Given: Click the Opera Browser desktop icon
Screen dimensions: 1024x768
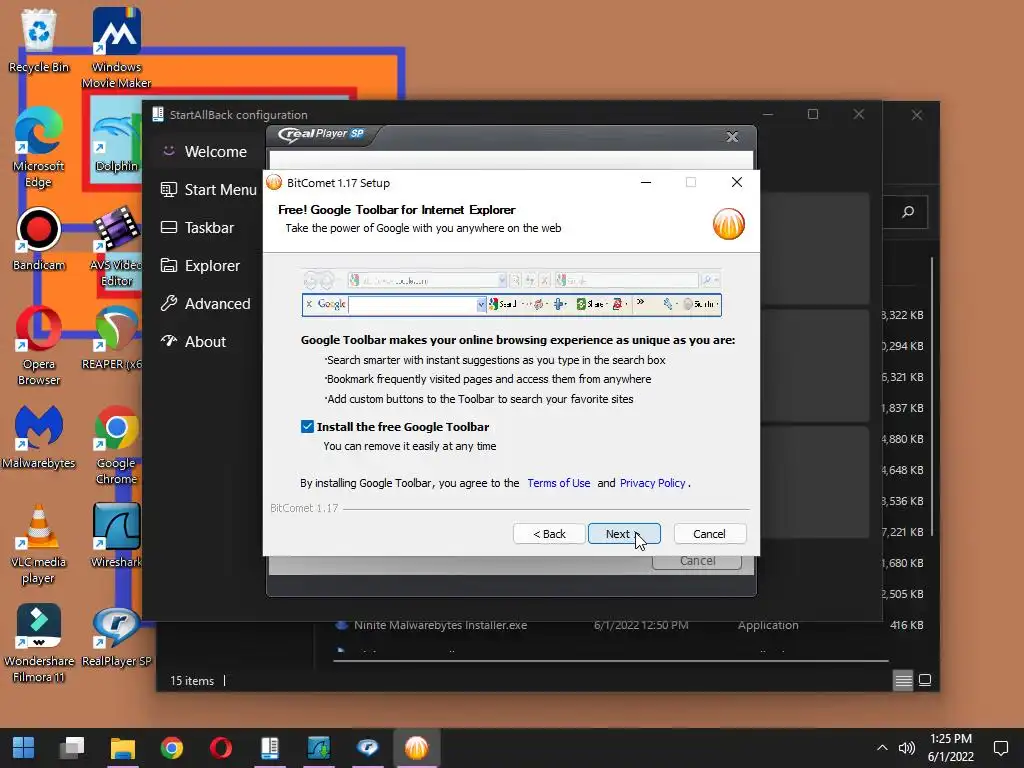Looking at the screenshot, I should click(x=39, y=345).
